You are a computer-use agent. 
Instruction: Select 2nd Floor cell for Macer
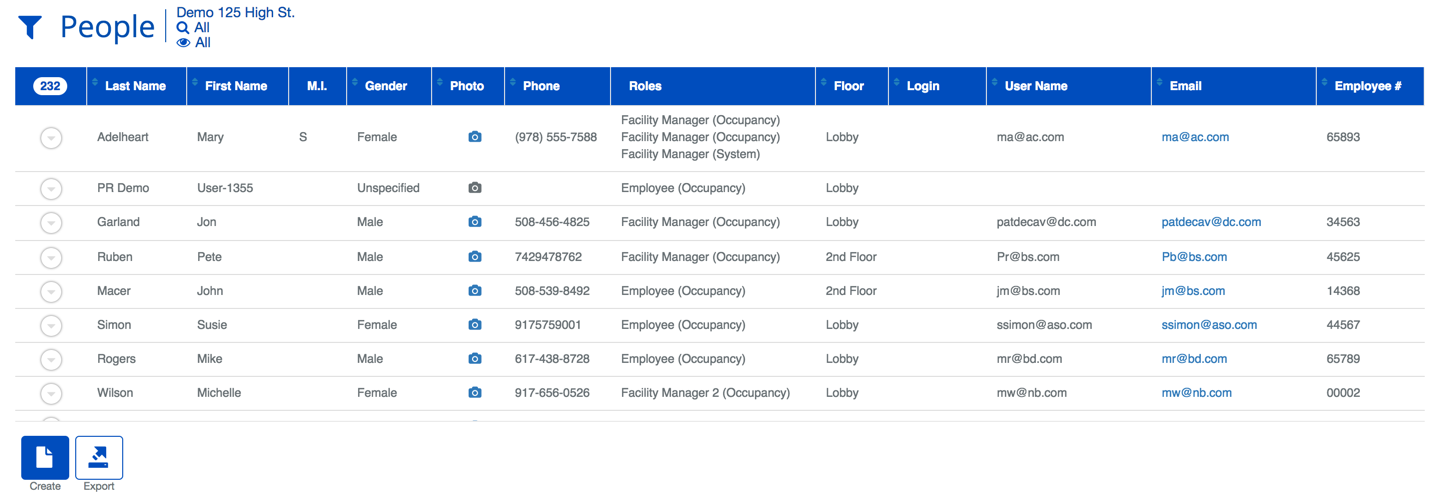tap(851, 291)
